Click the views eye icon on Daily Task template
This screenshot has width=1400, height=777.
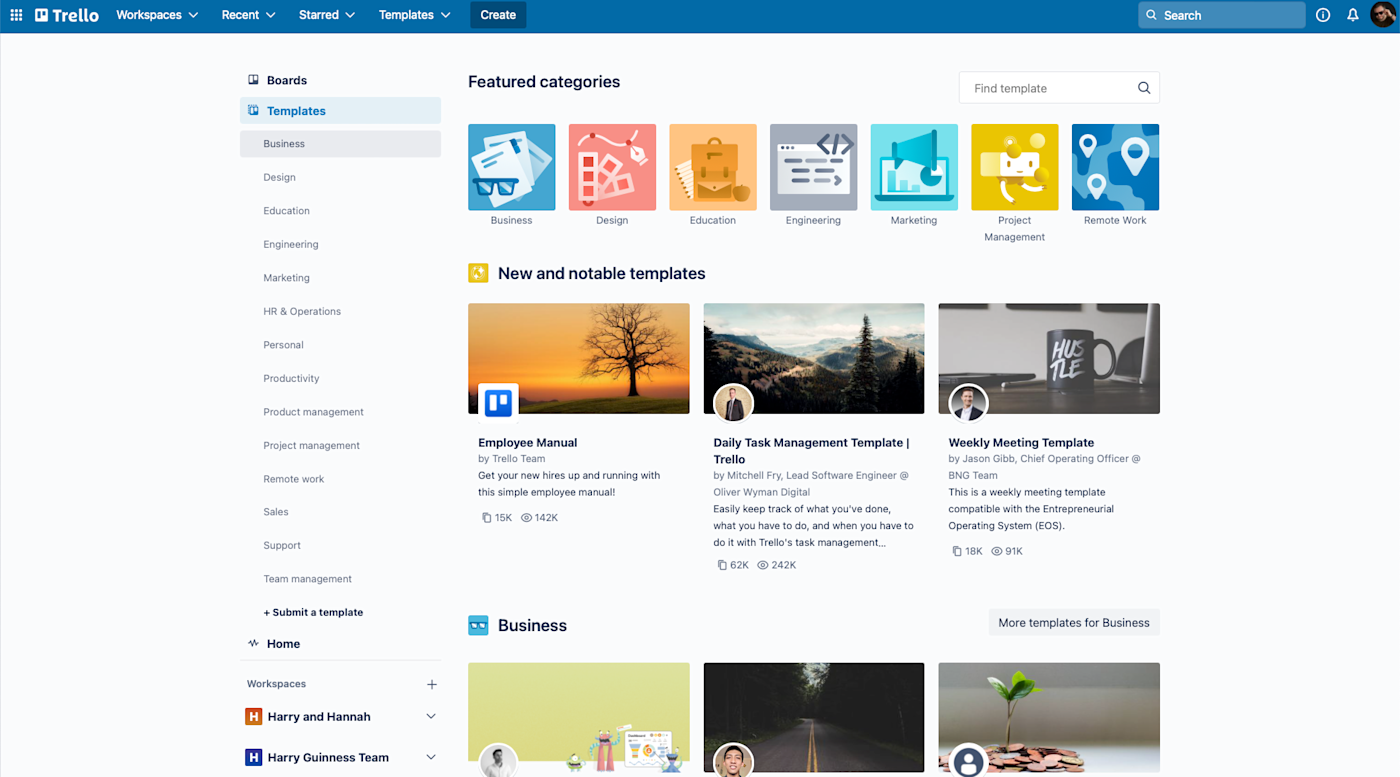pos(763,565)
